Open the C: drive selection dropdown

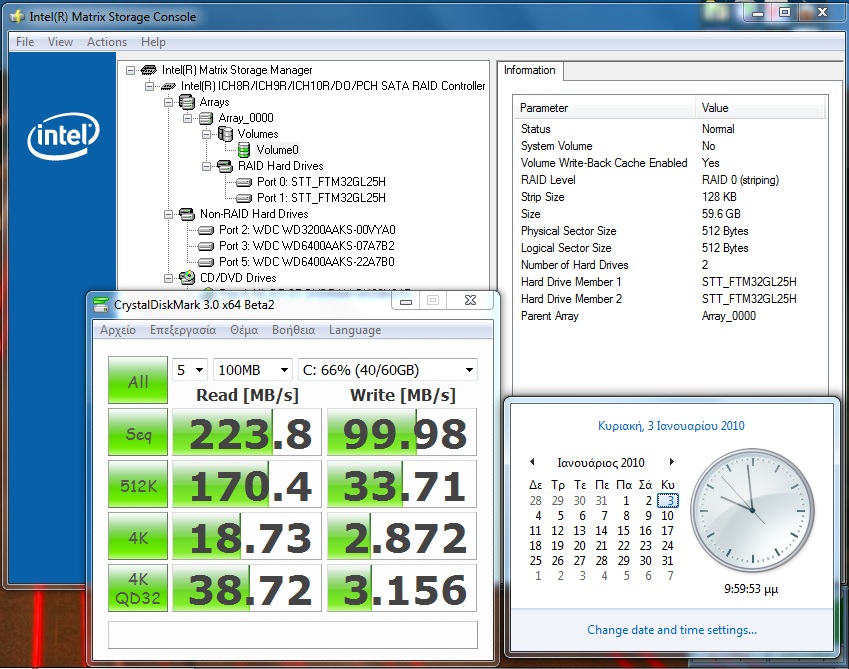click(x=388, y=370)
